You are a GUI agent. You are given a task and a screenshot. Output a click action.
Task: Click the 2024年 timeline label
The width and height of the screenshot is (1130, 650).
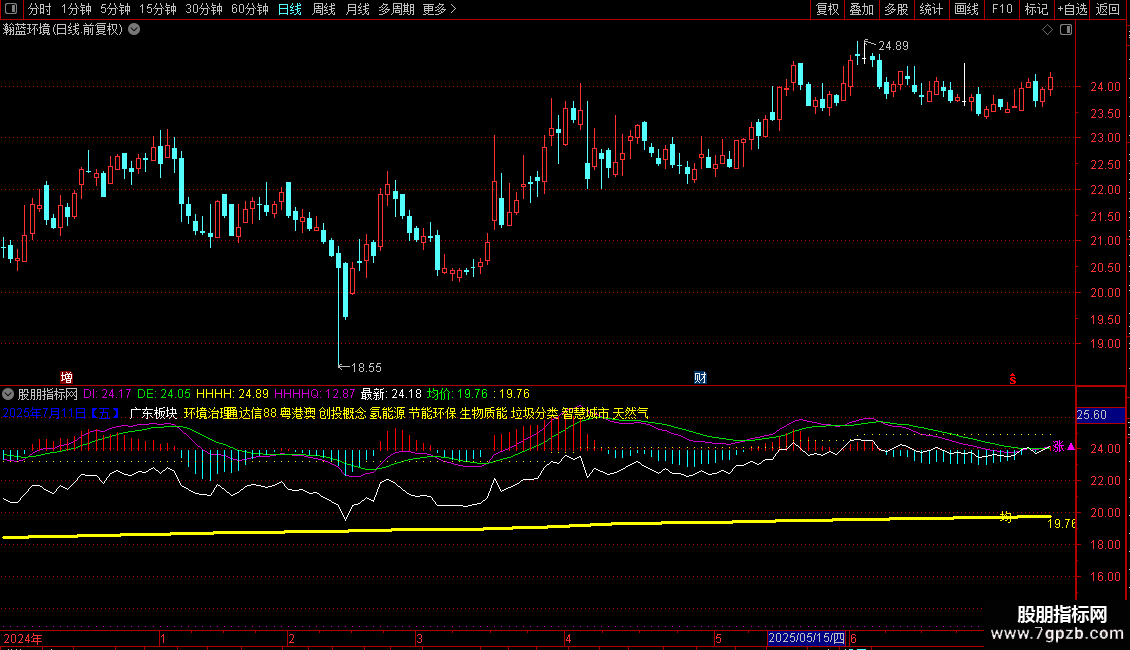(x=23, y=639)
